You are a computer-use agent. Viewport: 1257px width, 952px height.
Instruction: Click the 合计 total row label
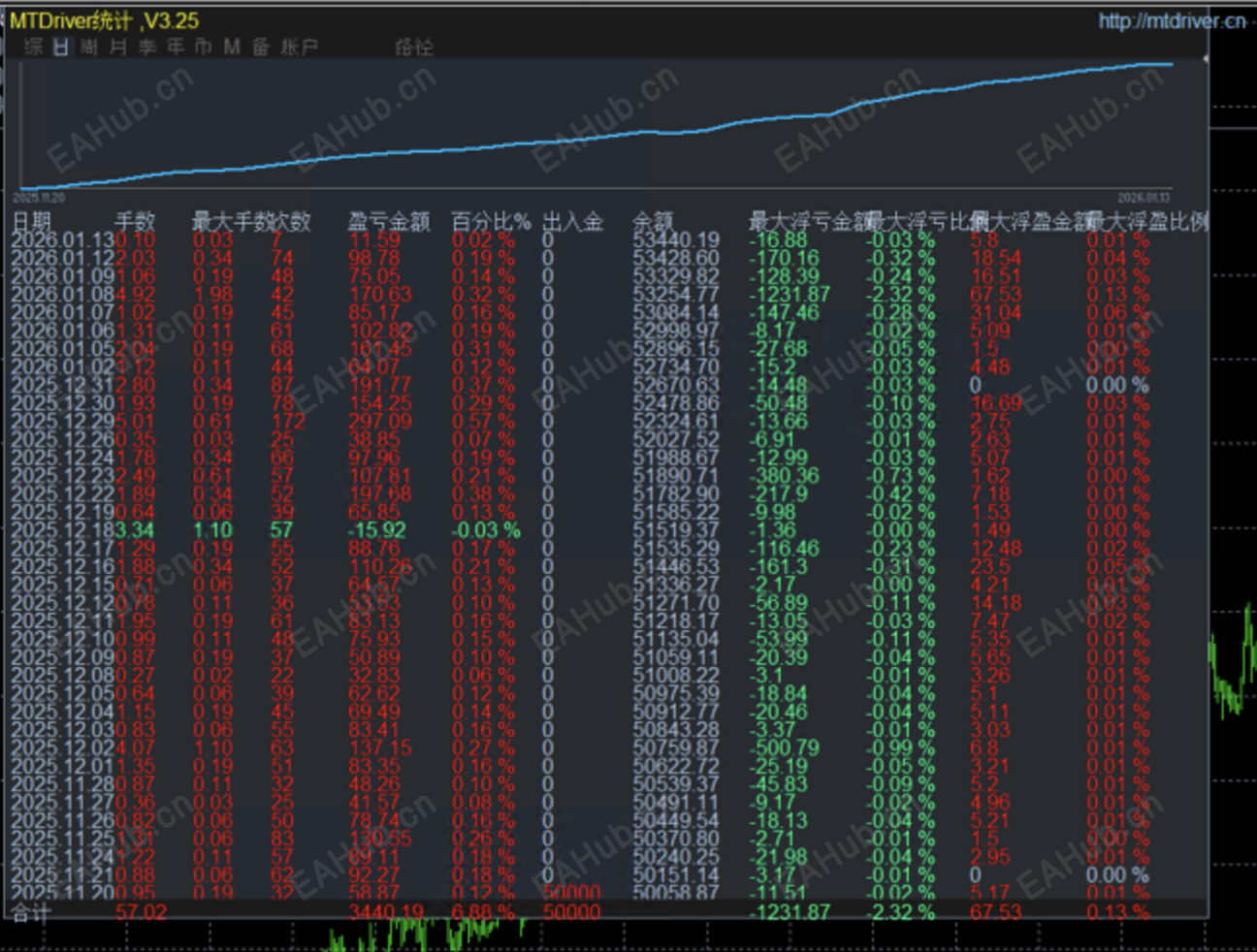pyautogui.click(x=31, y=912)
